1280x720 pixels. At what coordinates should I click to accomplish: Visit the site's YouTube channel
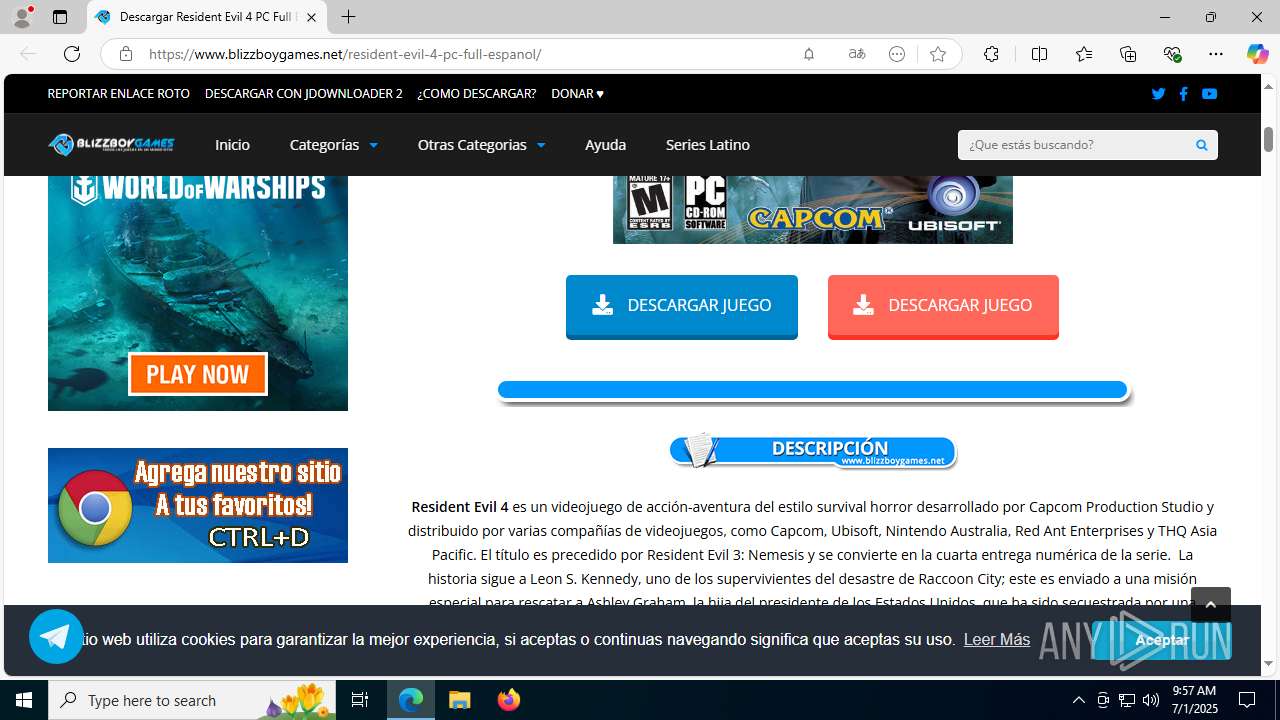coord(1209,94)
